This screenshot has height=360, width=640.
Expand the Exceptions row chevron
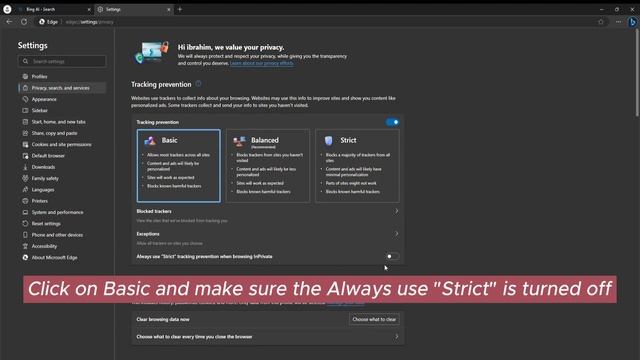[x=396, y=233]
